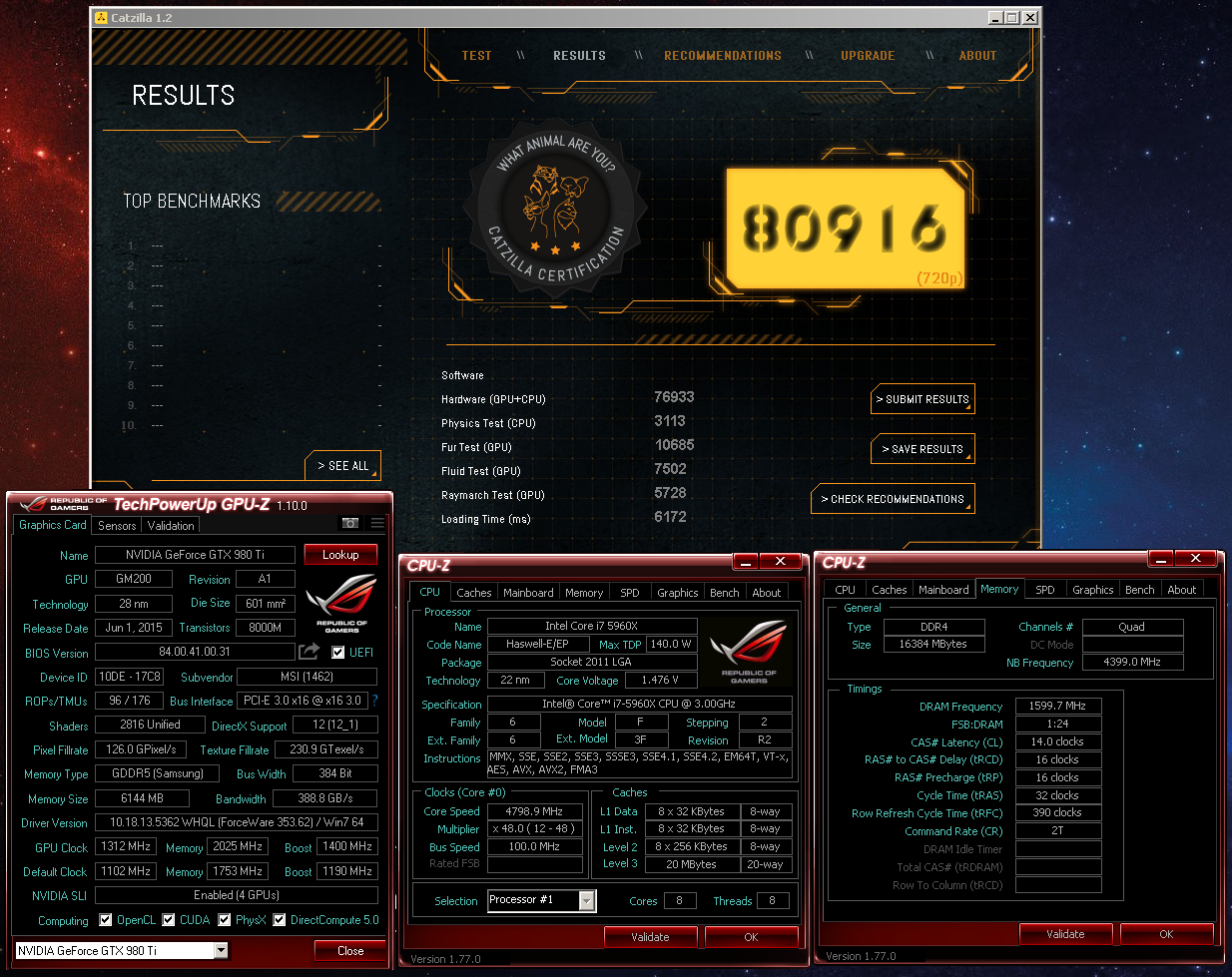Maximize the Catzilla 1.2 window
Image resolution: width=1232 pixels, height=977 pixels.
click(1011, 18)
